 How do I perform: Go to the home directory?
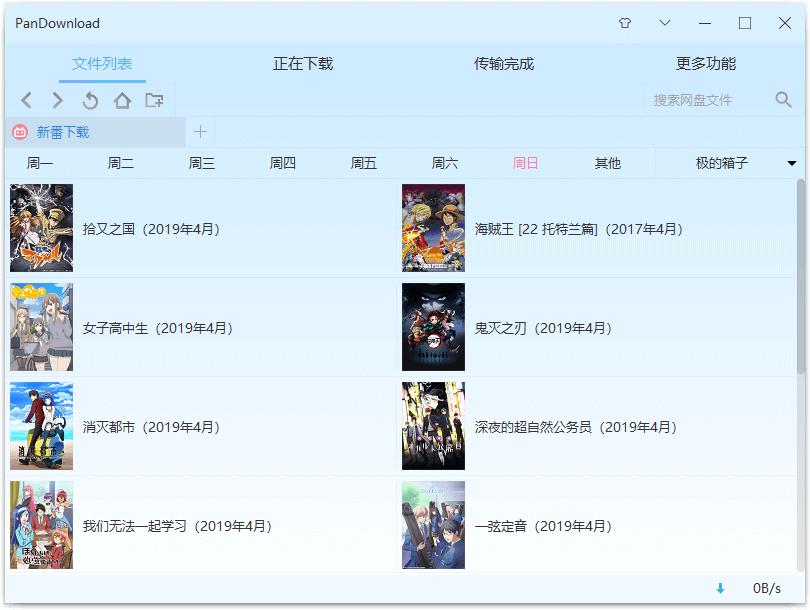121,100
